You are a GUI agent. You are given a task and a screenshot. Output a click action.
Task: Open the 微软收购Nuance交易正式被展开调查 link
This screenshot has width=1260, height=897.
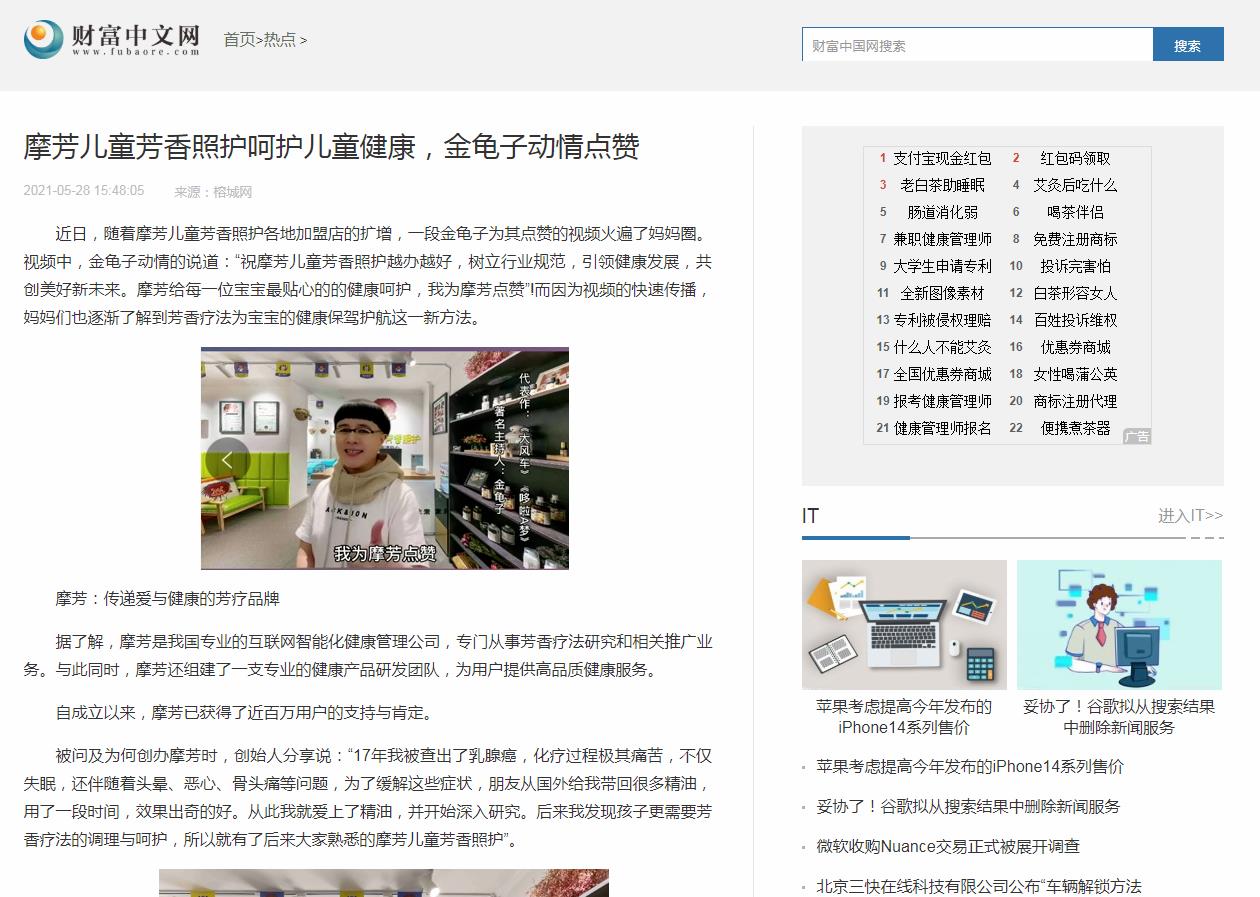click(x=948, y=846)
